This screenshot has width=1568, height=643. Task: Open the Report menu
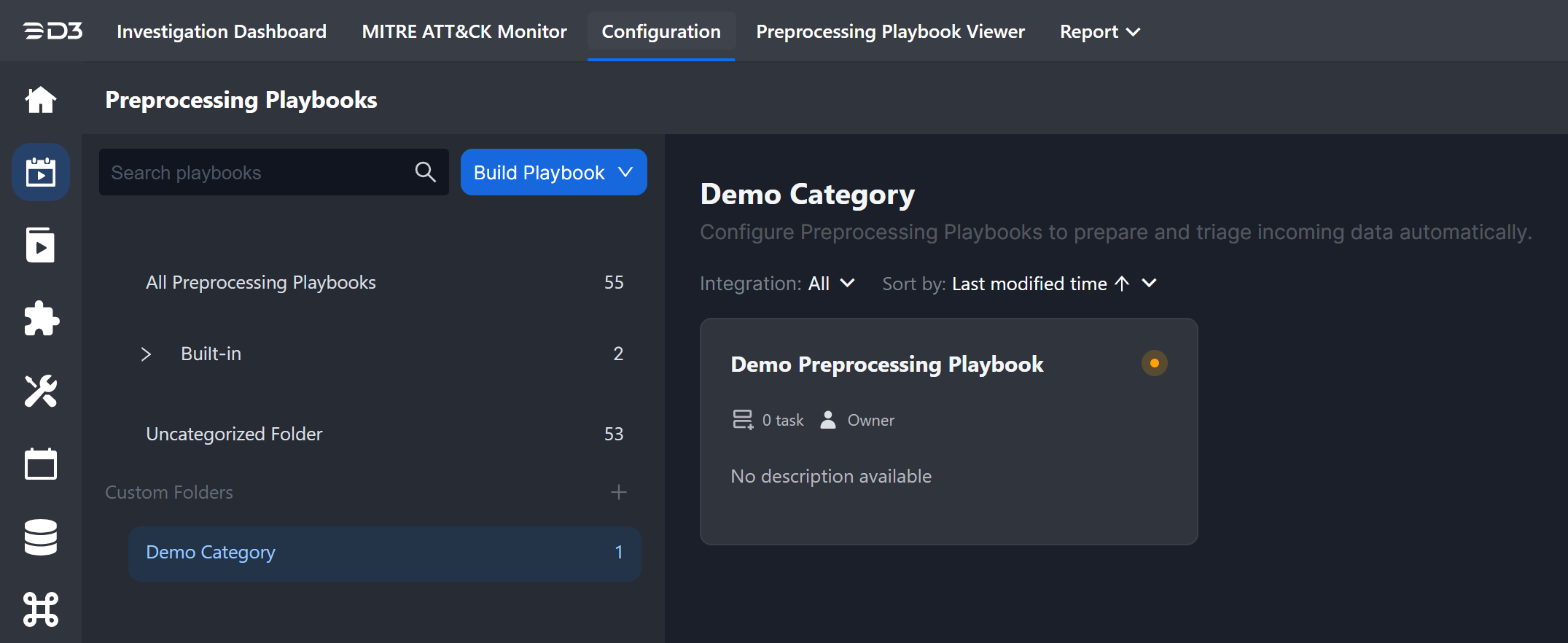(1099, 32)
